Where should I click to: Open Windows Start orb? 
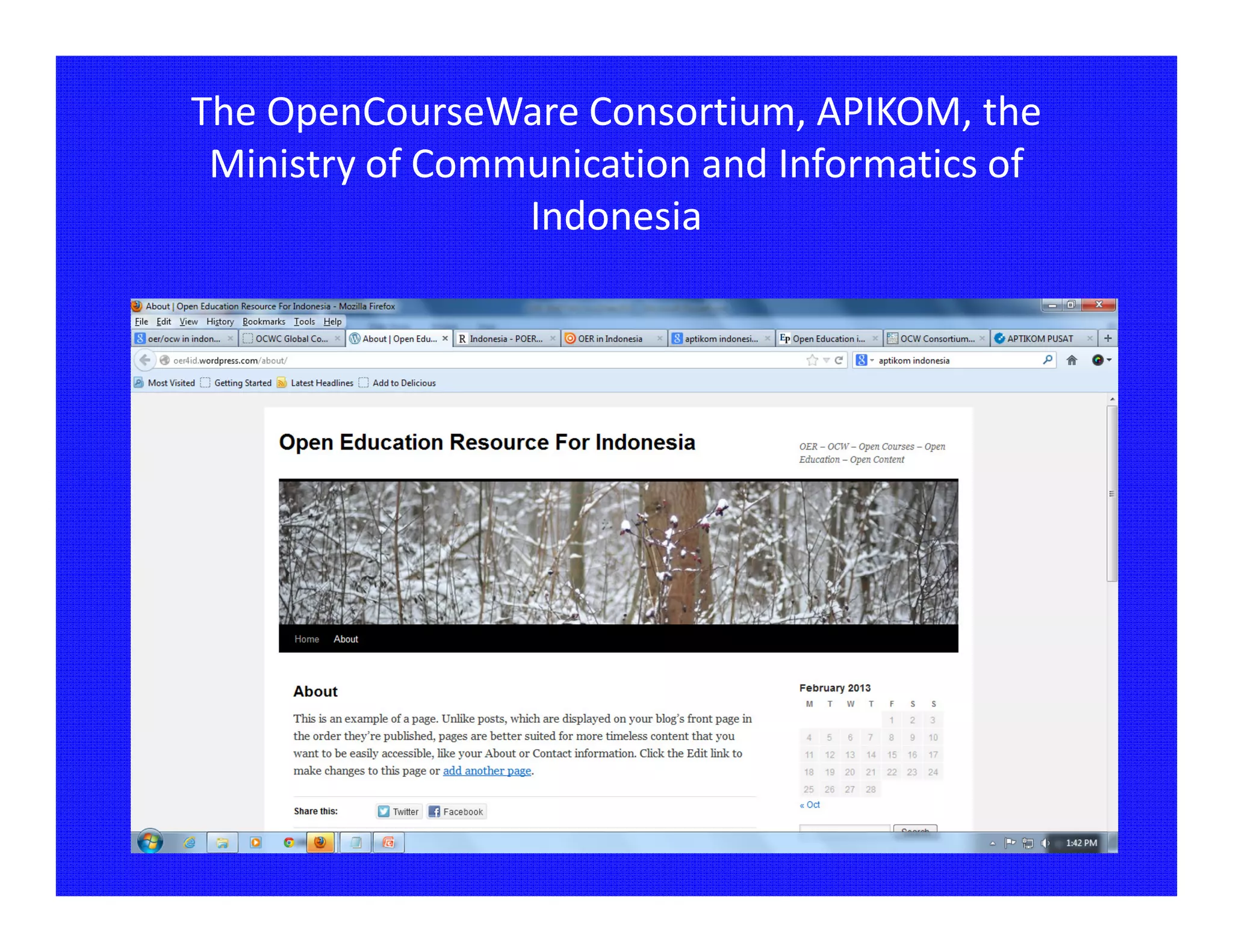click(150, 842)
